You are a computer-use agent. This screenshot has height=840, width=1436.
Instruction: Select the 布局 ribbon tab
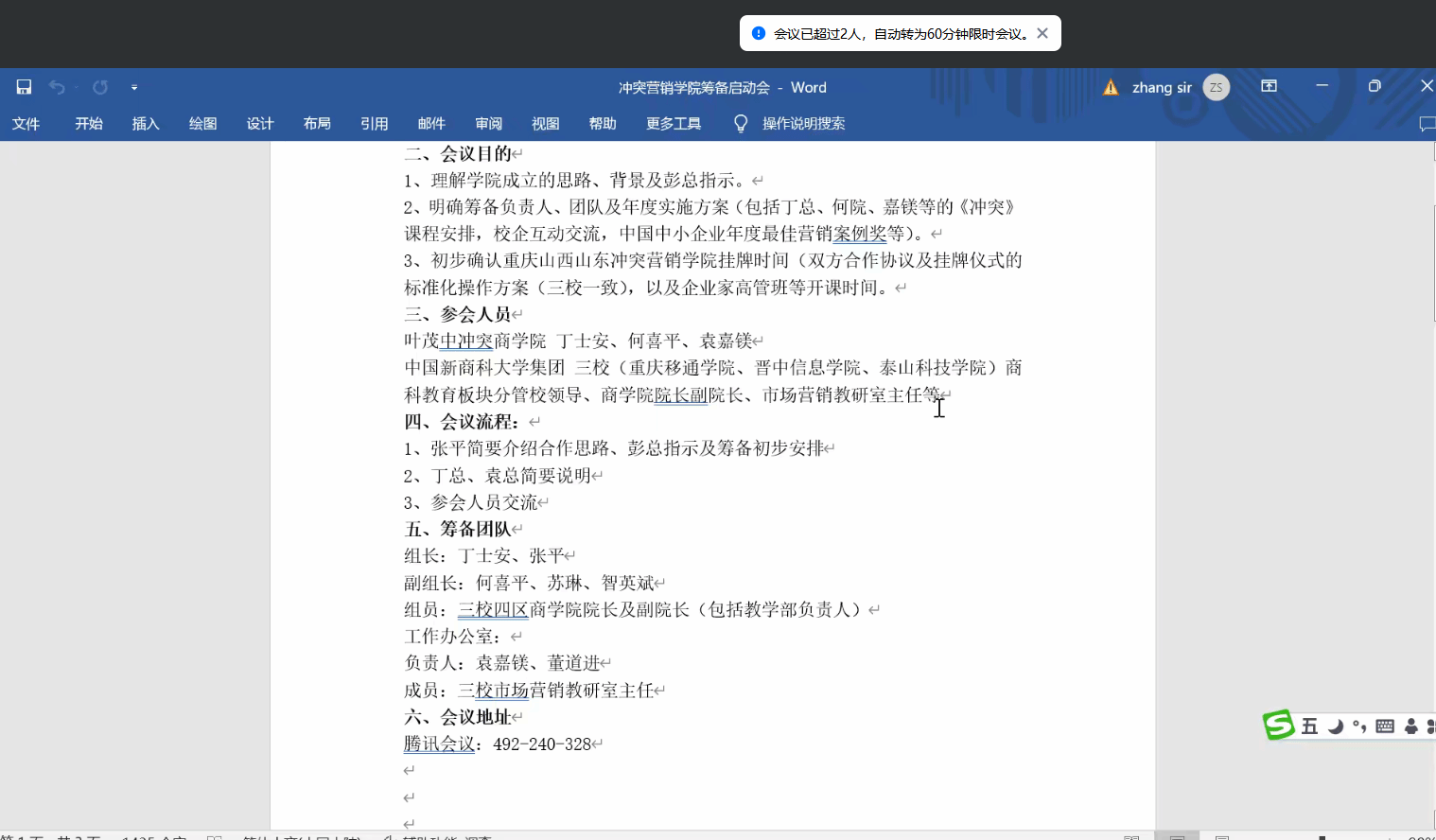317,124
